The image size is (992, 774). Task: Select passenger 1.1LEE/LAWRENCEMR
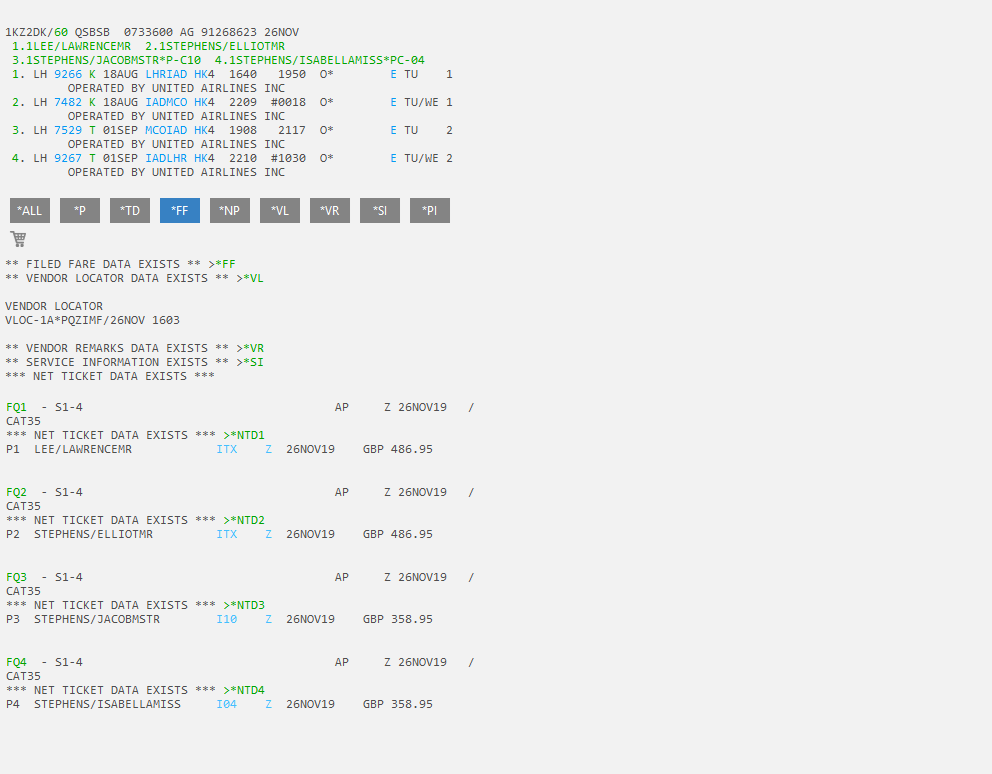point(71,46)
